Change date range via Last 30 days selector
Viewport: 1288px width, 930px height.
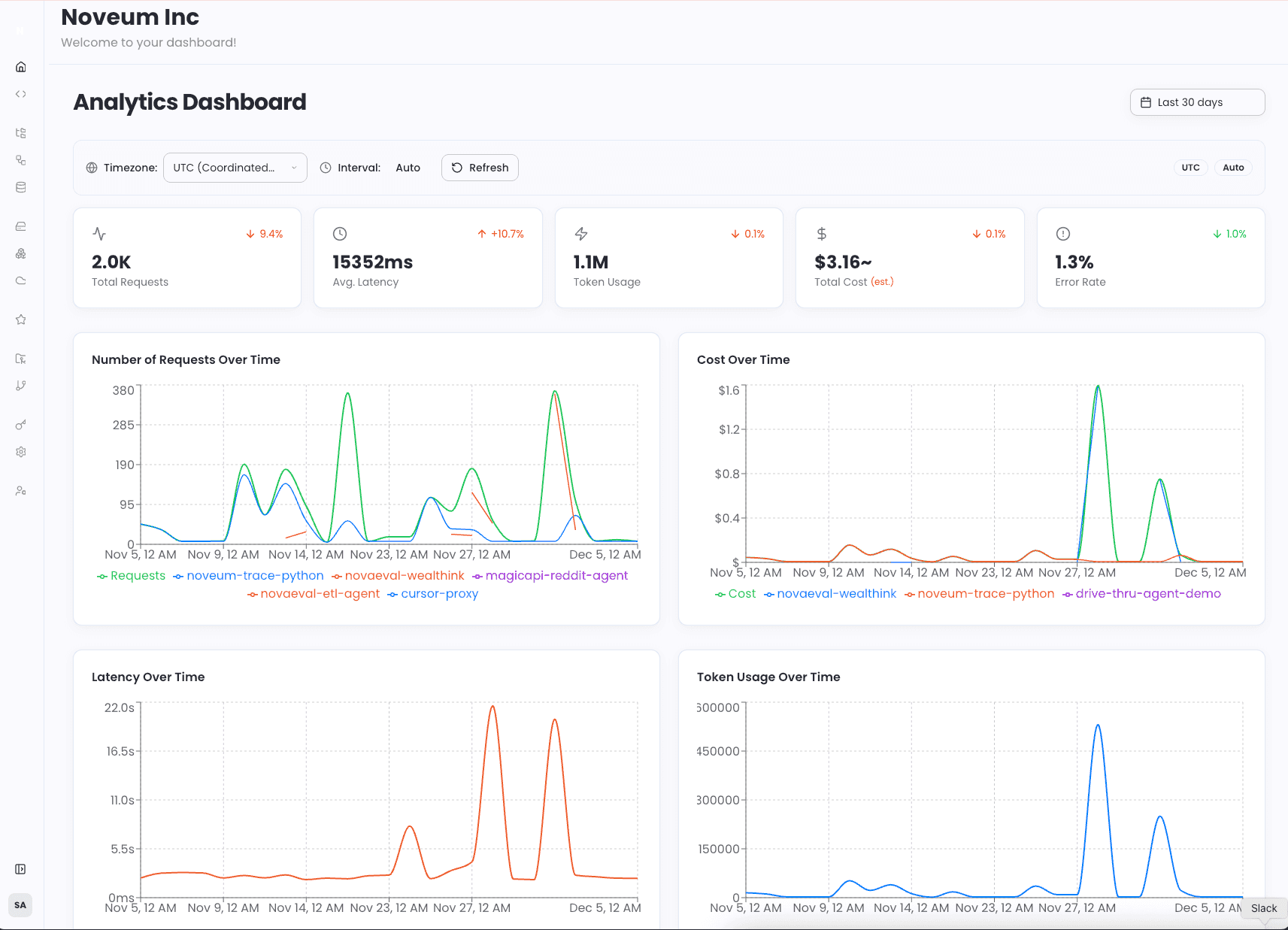pyautogui.click(x=1197, y=101)
